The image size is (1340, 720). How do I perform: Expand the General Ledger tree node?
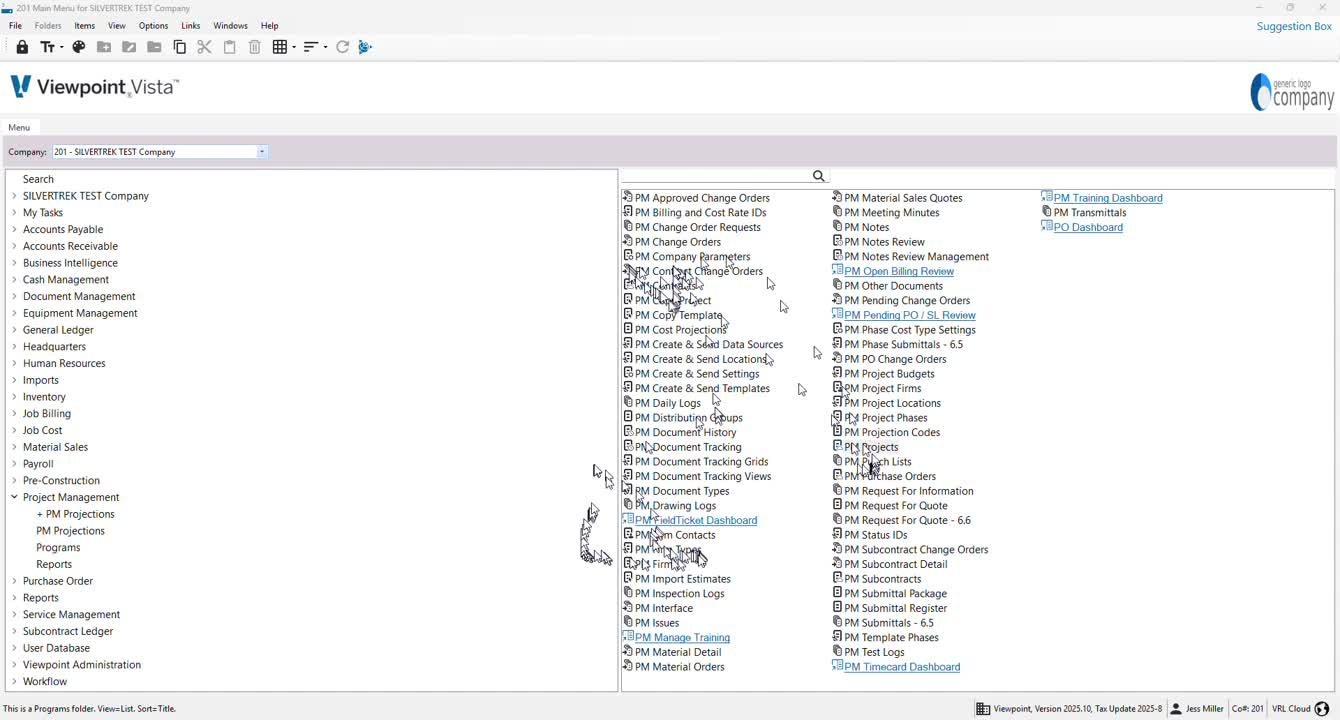pyautogui.click(x=14, y=330)
